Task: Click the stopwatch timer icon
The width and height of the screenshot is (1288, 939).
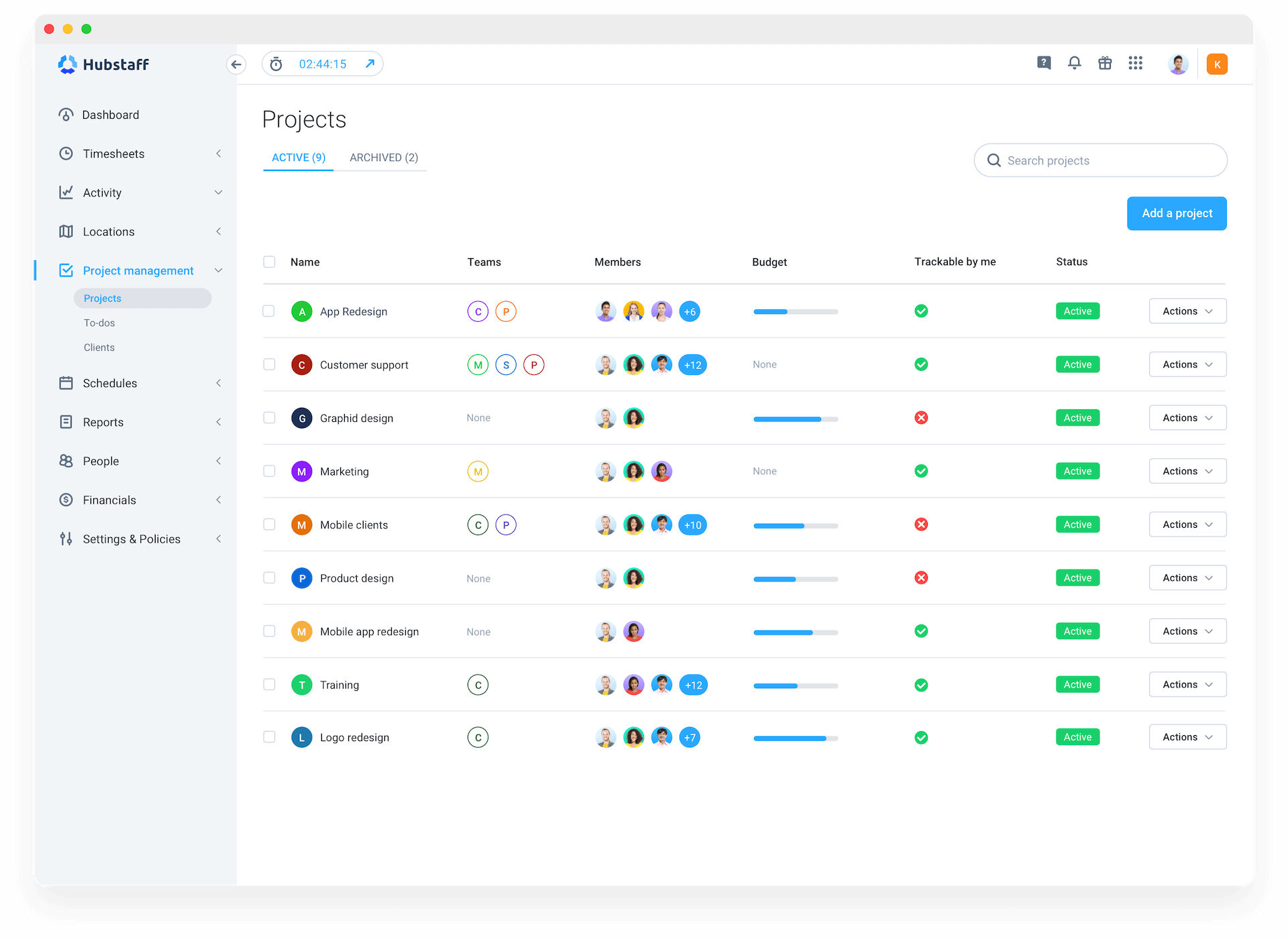Action: tap(276, 64)
